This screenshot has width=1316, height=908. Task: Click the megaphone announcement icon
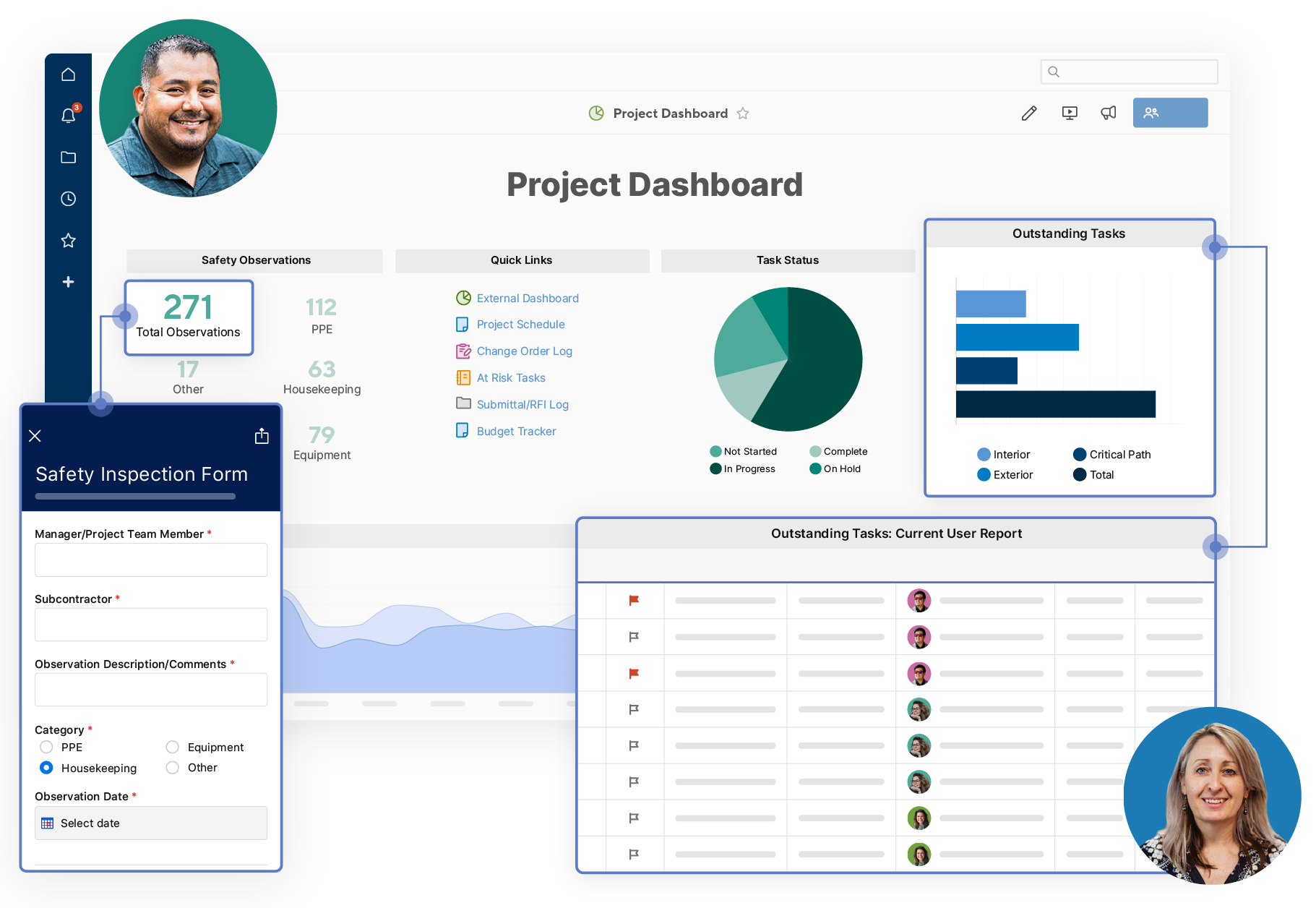click(x=1108, y=113)
